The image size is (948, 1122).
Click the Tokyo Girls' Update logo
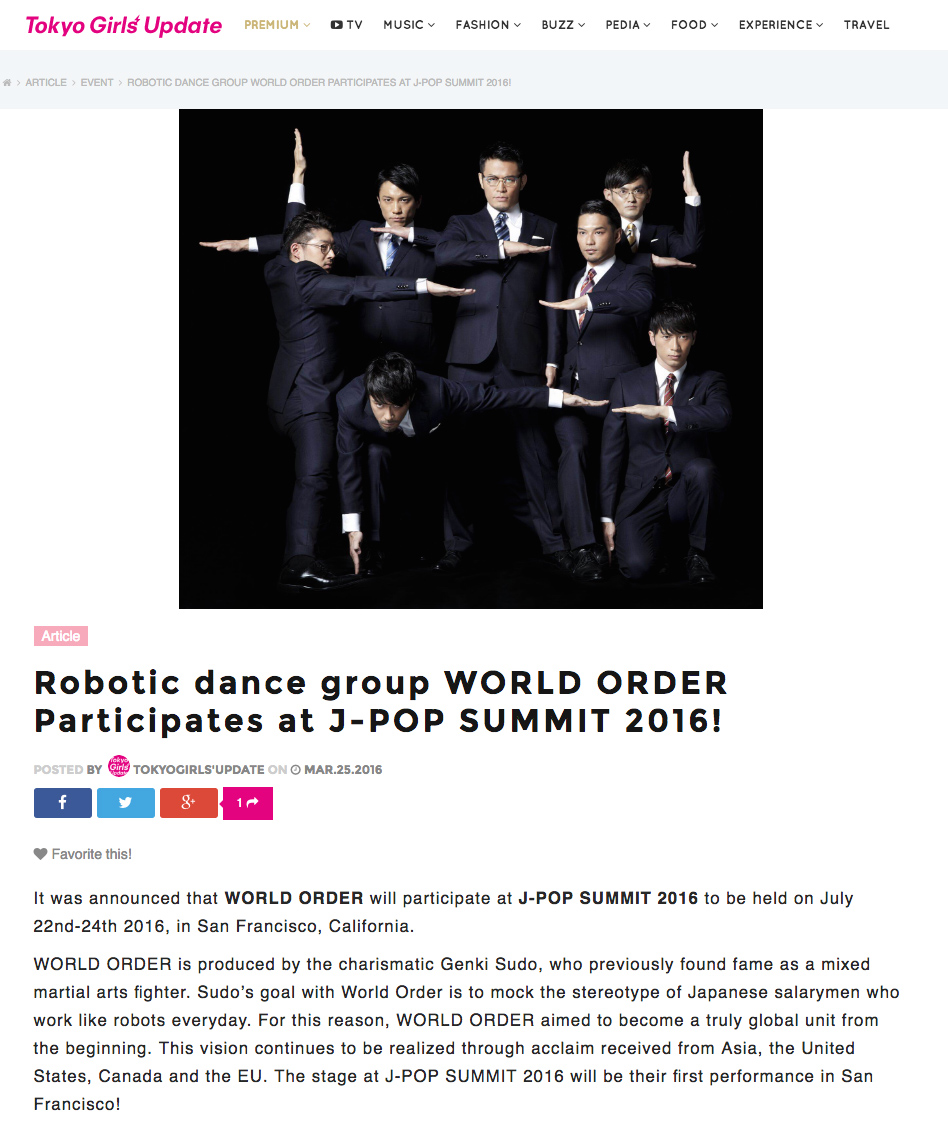click(x=123, y=25)
